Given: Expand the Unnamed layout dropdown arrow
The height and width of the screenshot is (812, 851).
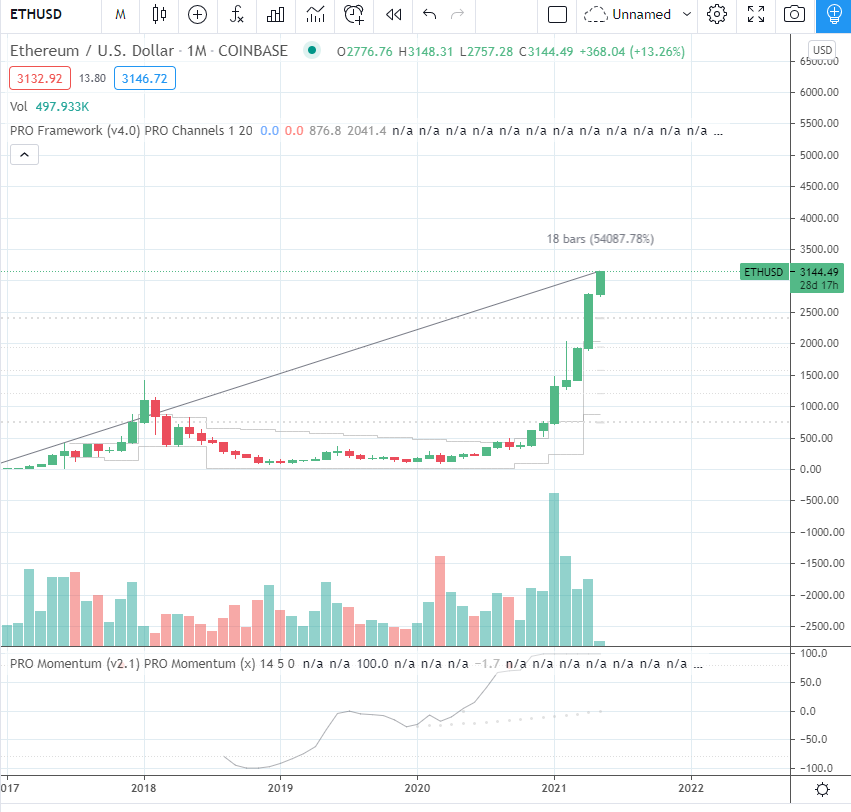Looking at the screenshot, I should coord(686,14).
